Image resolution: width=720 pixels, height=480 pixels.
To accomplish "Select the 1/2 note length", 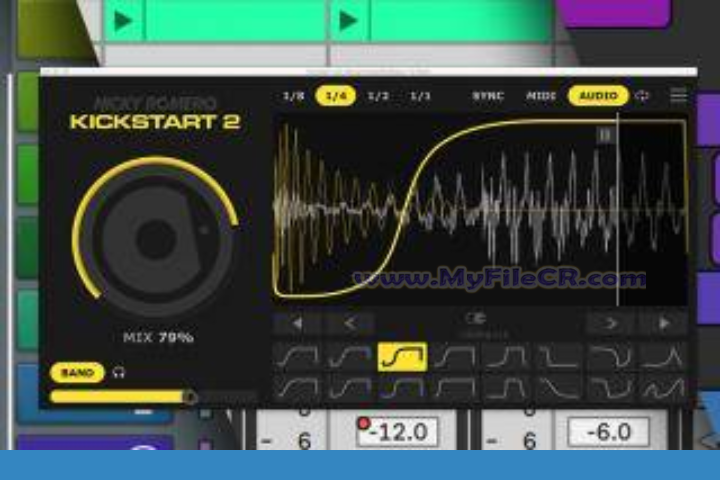I will click(378, 96).
